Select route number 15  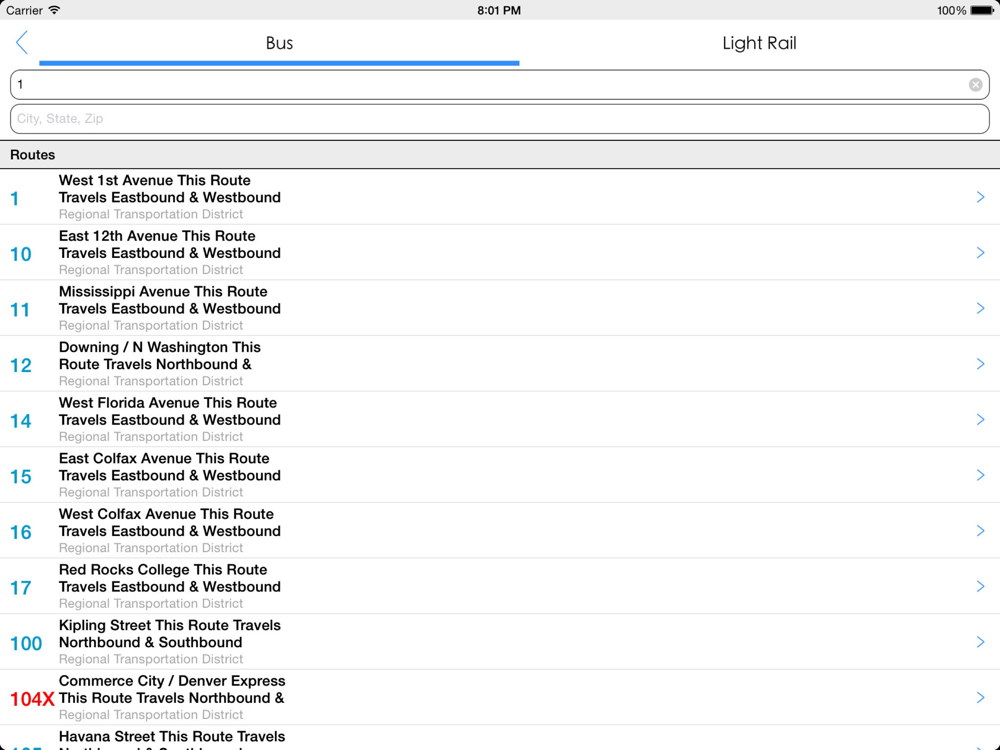point(20,476)
